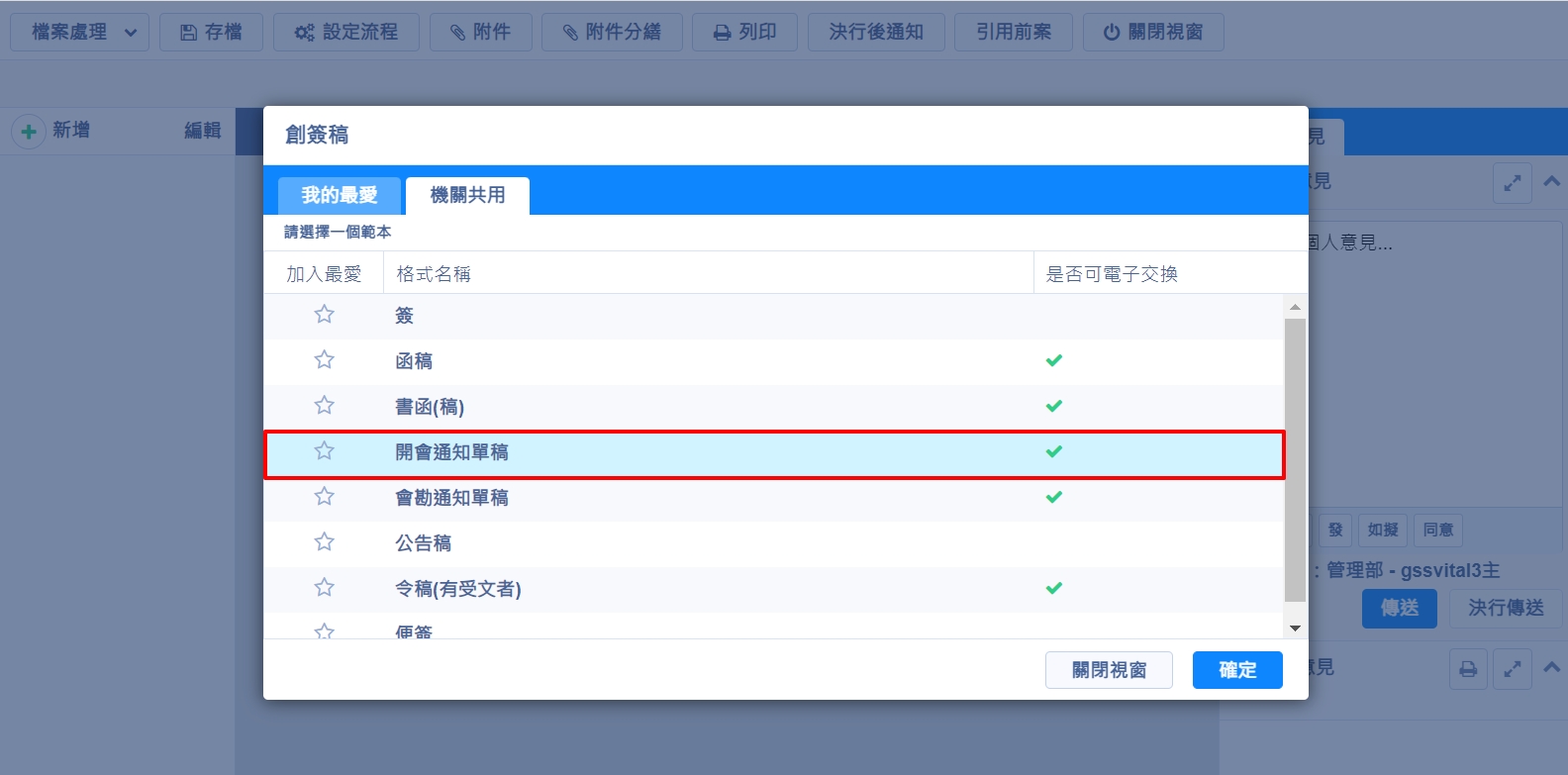Click the star next to 會勘通知單稿
Screen dimensions: 1568x775
[x=324, y=497]
